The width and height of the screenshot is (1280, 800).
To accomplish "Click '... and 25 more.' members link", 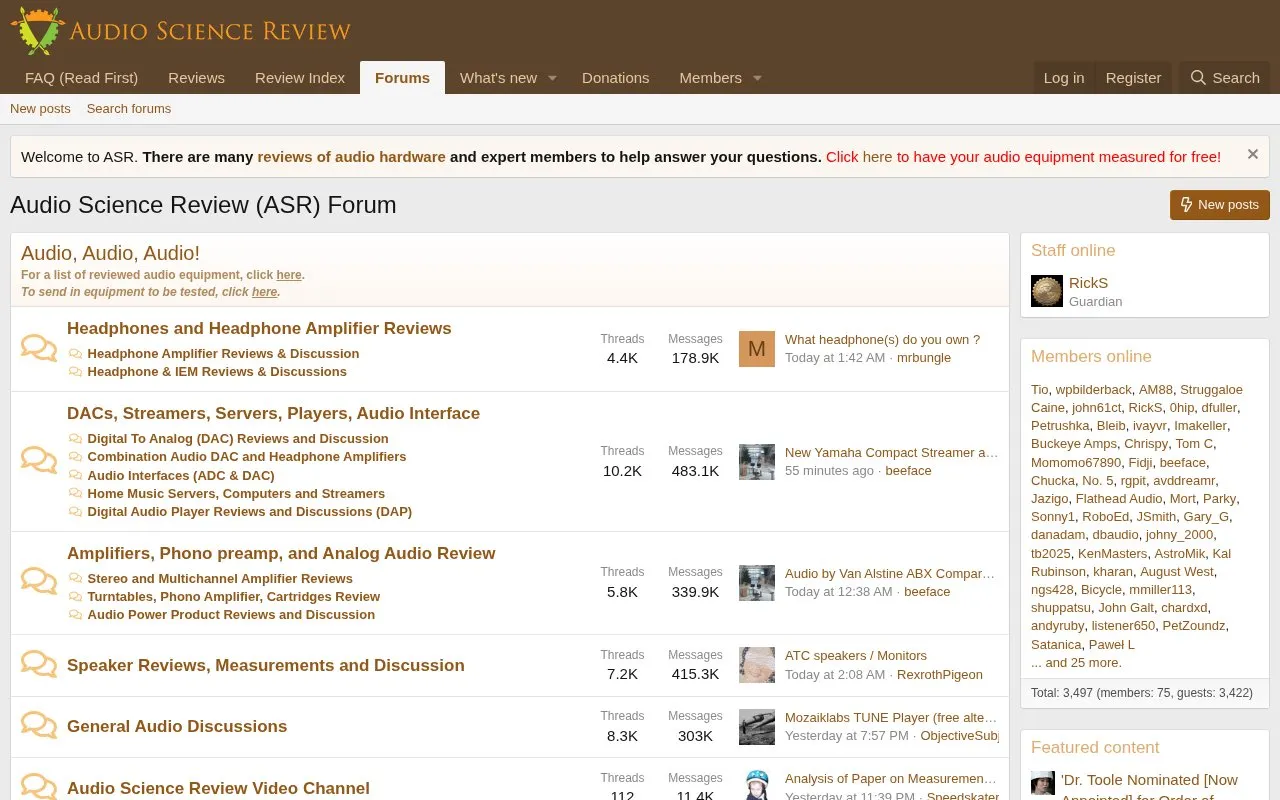I will (x=1076, y=663).
